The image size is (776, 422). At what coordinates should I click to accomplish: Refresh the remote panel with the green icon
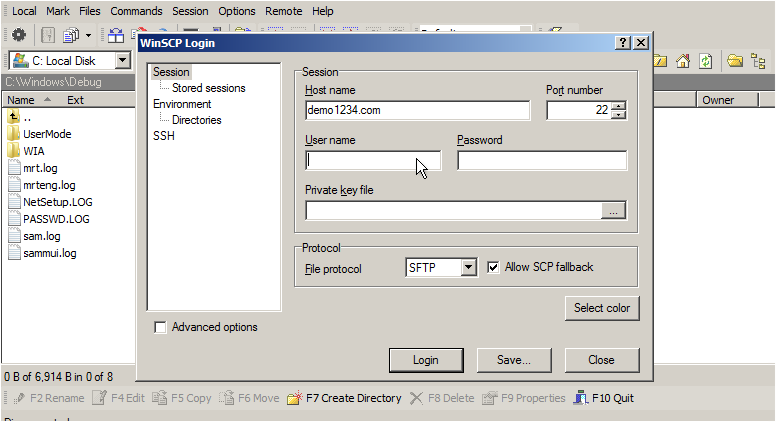click(x=705, y=61)
